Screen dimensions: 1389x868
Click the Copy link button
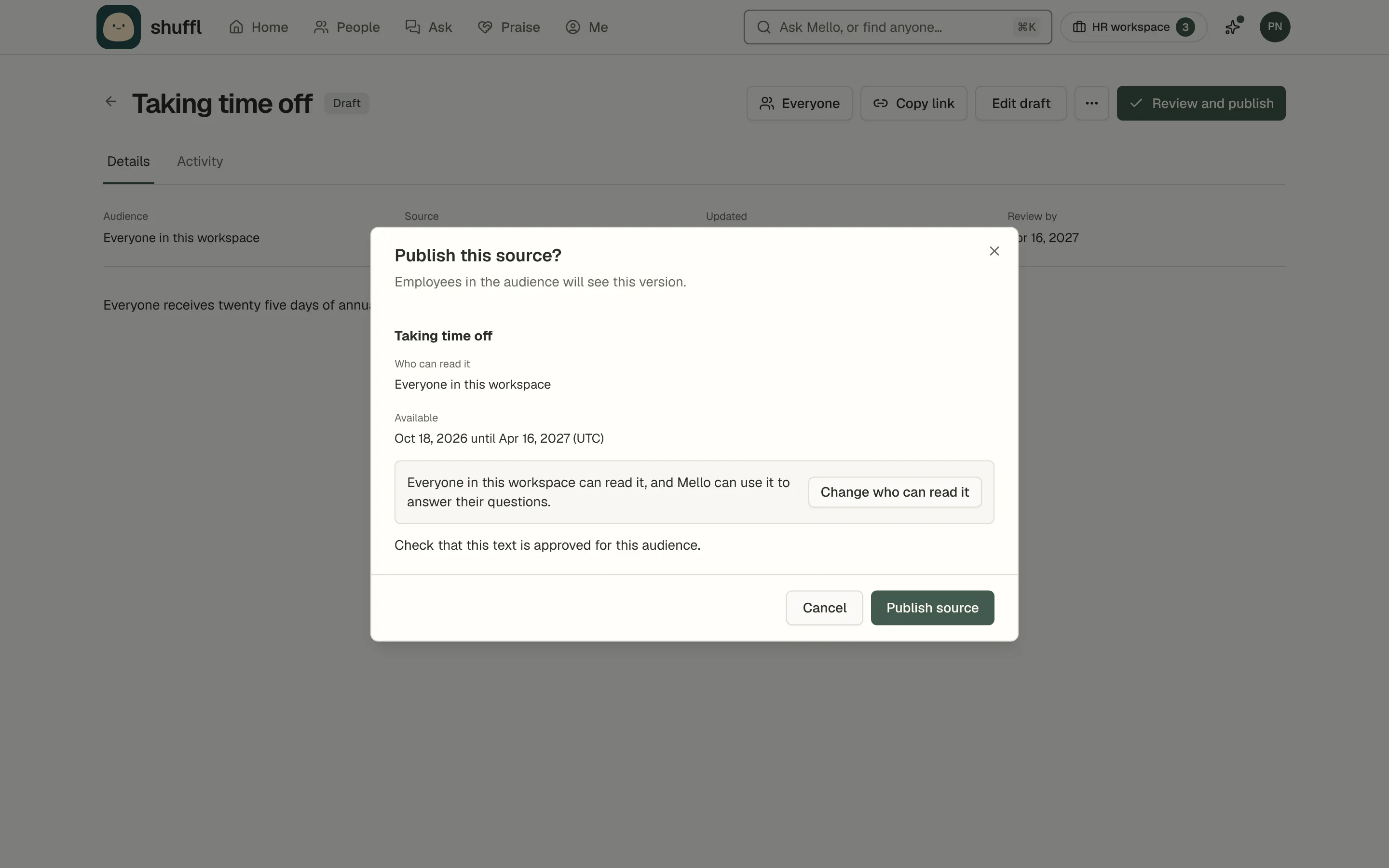click(x=913, y=103)
